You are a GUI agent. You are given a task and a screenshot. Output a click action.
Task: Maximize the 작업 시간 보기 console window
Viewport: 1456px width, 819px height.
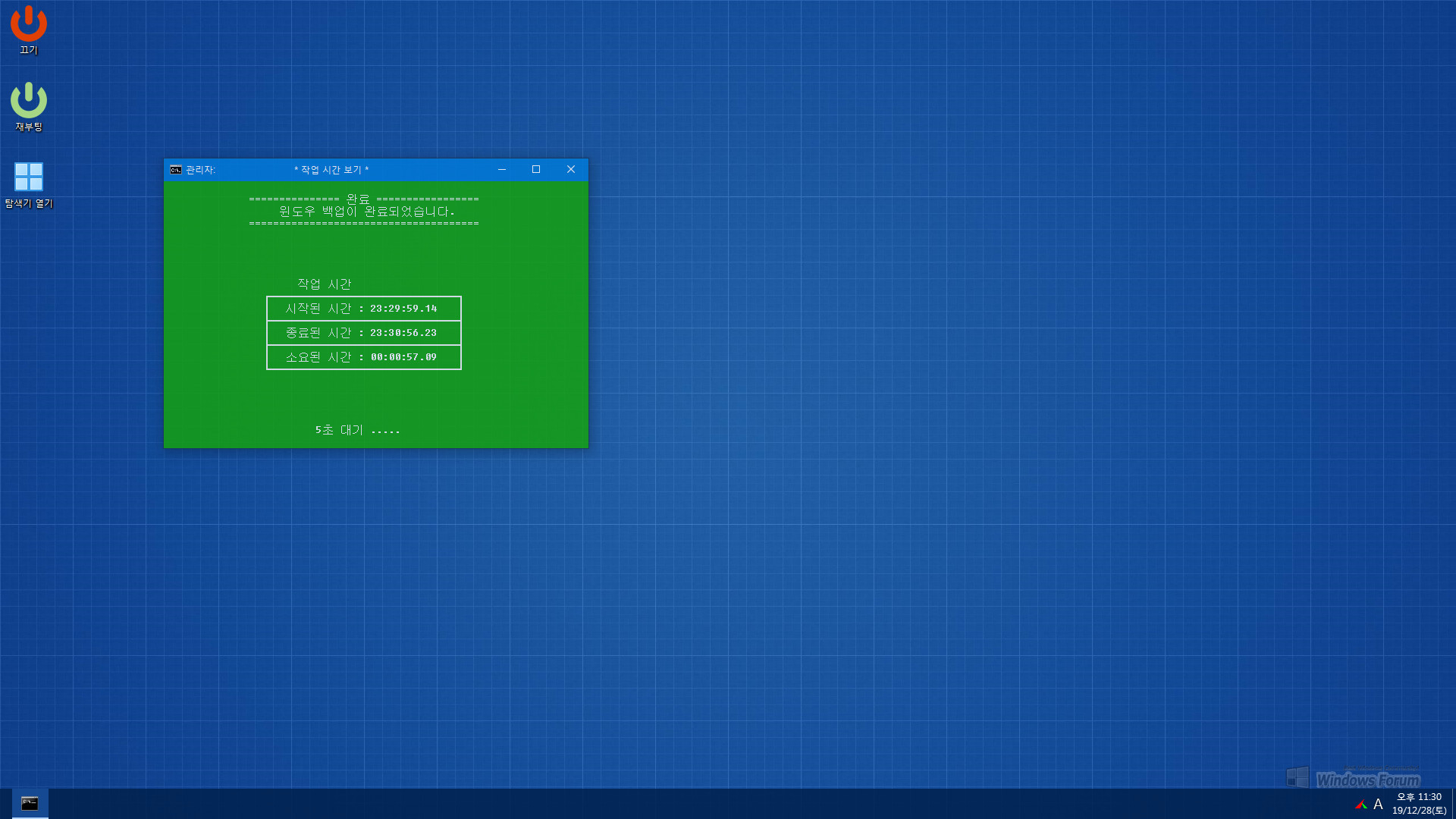click(536, 170)
